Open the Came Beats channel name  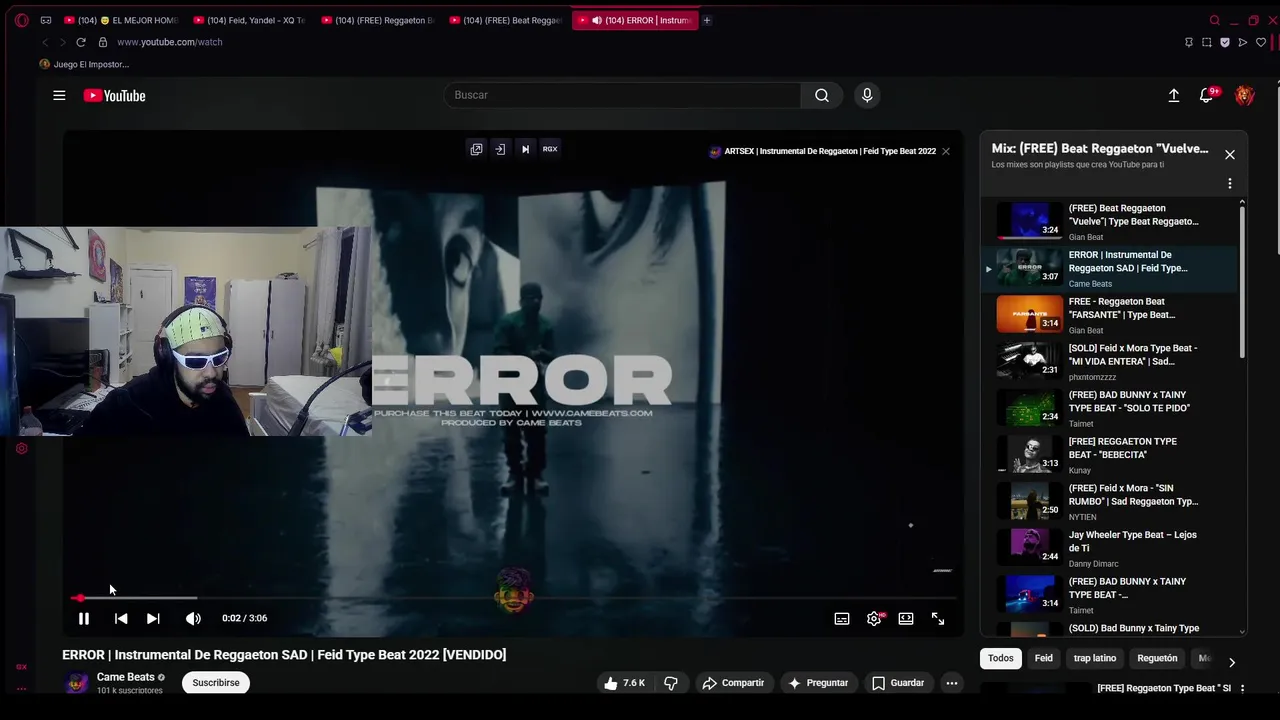coord(125,677)
